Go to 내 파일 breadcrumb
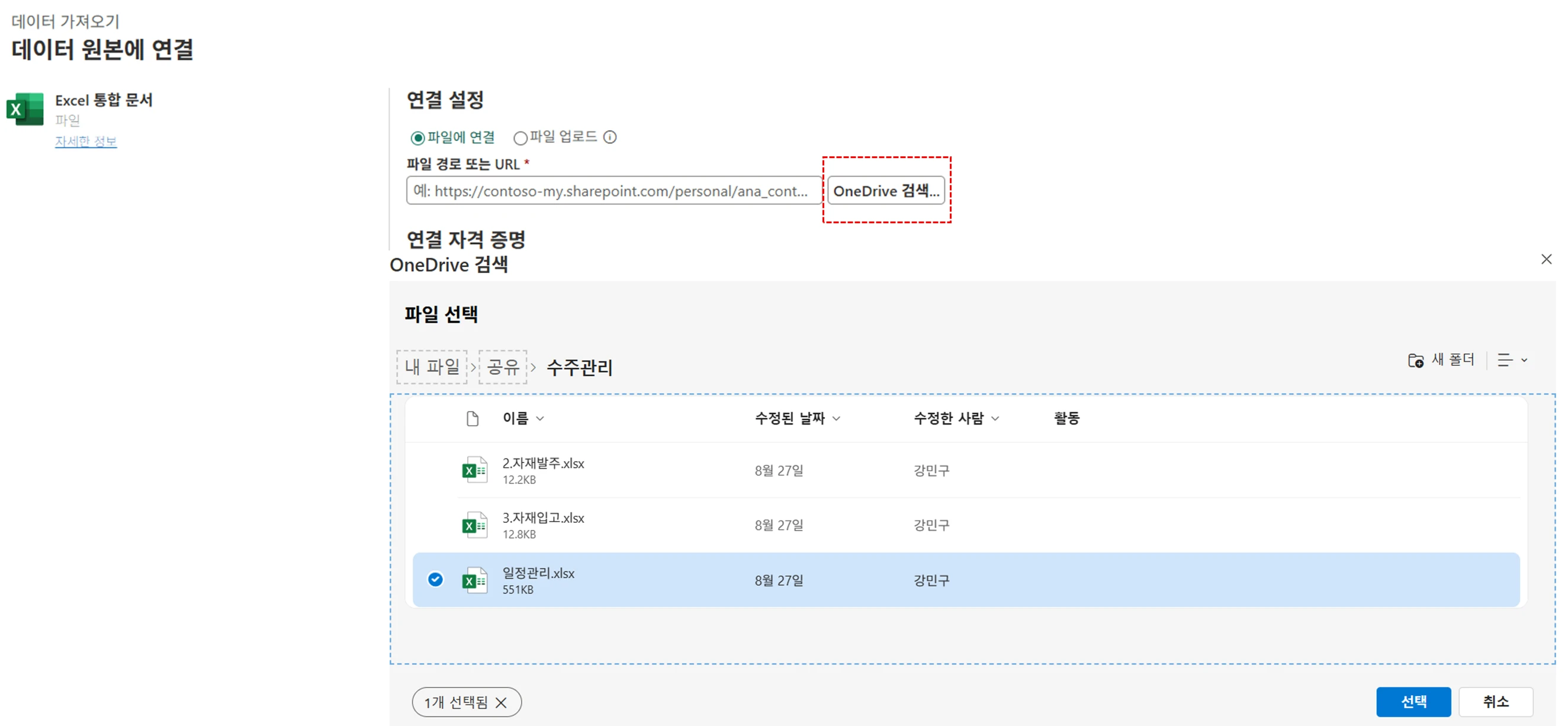 [432, 367]
